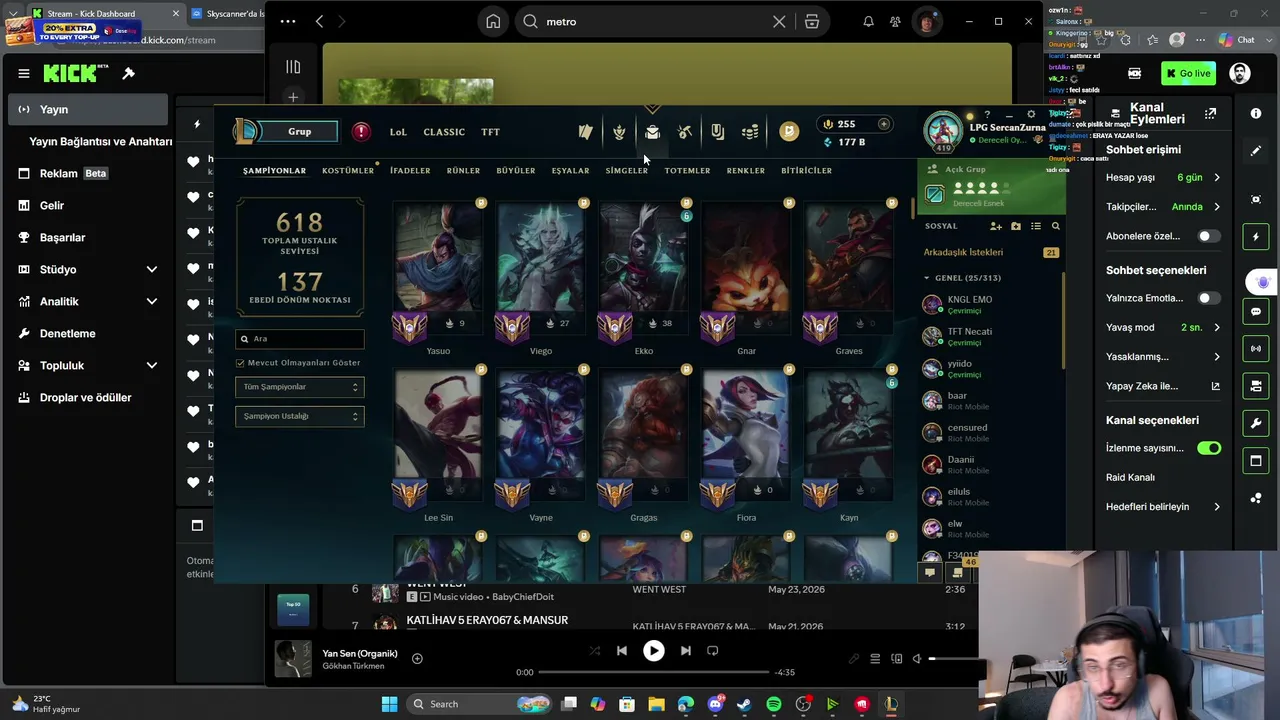Click the champion search field Ara

[x=300, y=339]
